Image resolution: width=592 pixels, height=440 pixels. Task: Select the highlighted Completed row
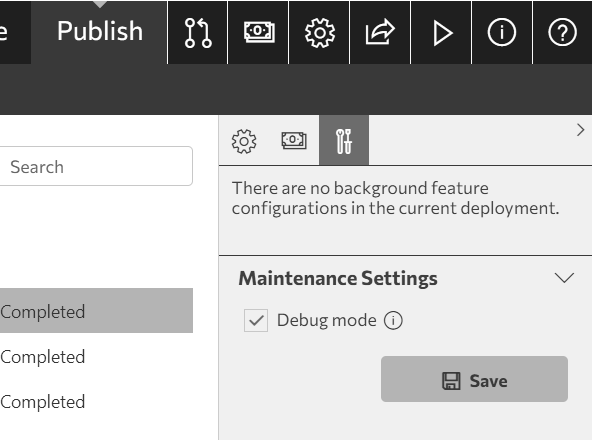pos(96,310)
